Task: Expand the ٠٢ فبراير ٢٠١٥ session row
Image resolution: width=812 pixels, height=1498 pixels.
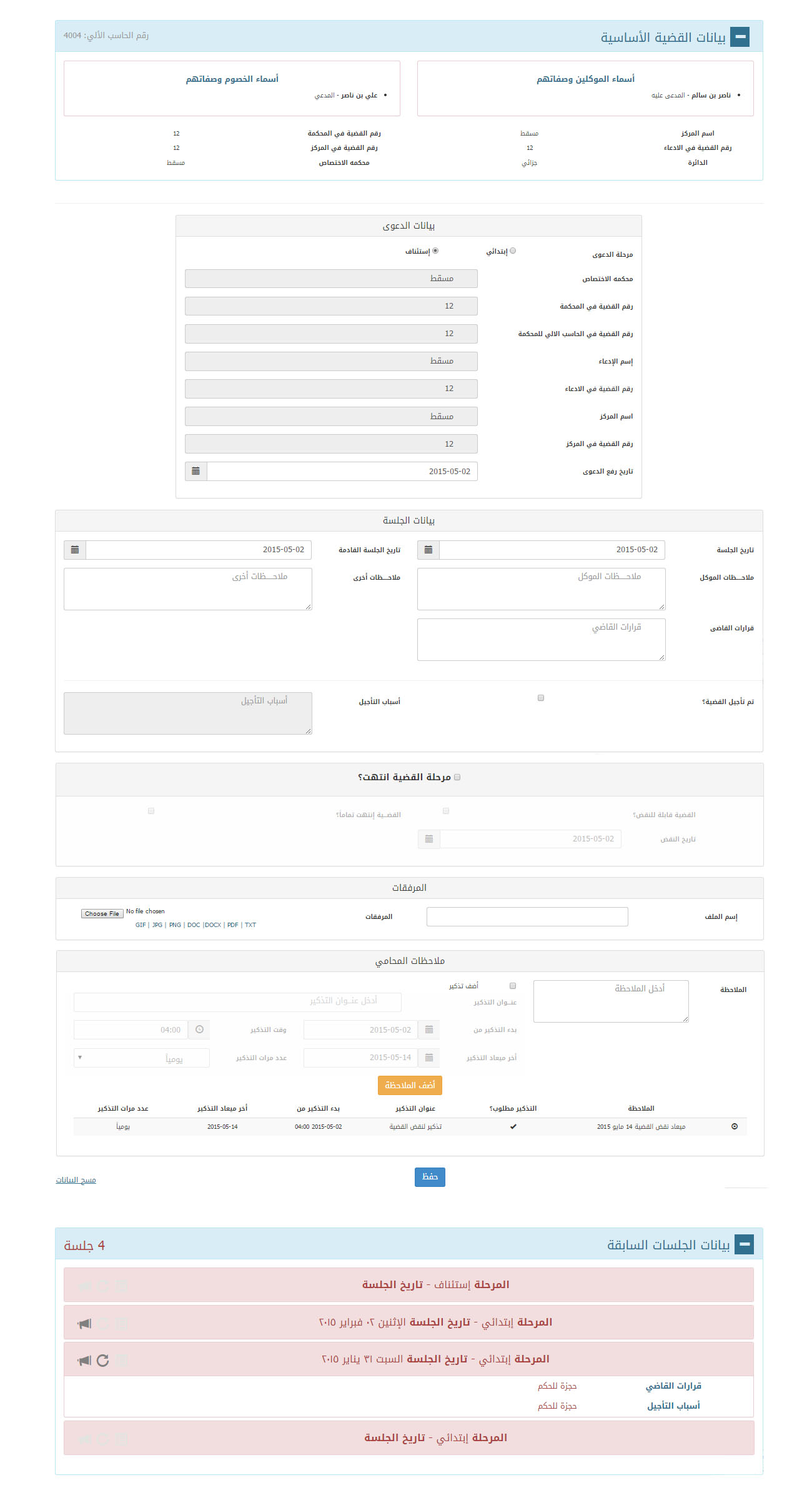Action: coord(409,1322)
